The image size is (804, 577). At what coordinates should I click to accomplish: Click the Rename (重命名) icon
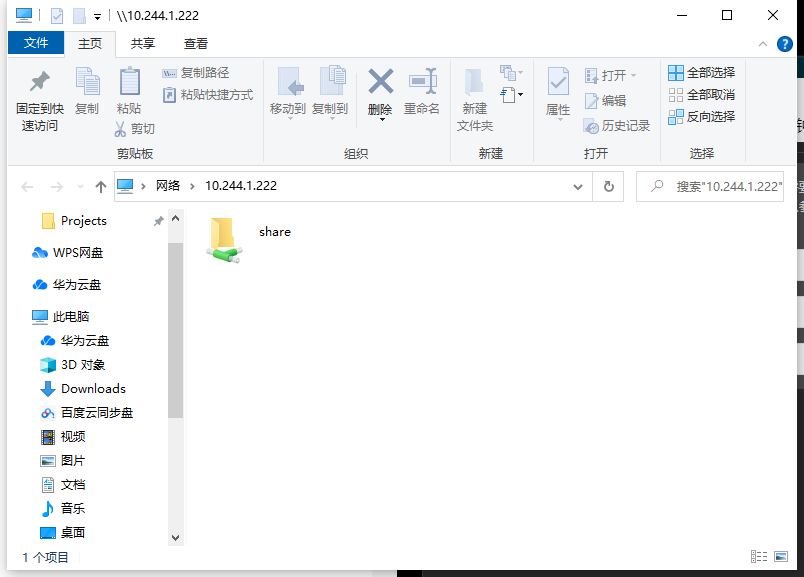(x=423, y=81)
